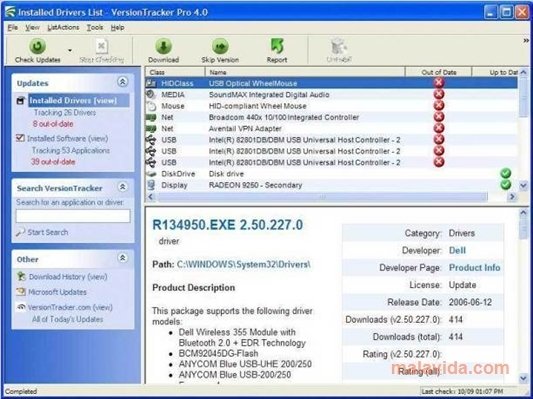The image size is (533, 399).
Task: Click details pane scroll up arrow
Action: pos(523,213)
